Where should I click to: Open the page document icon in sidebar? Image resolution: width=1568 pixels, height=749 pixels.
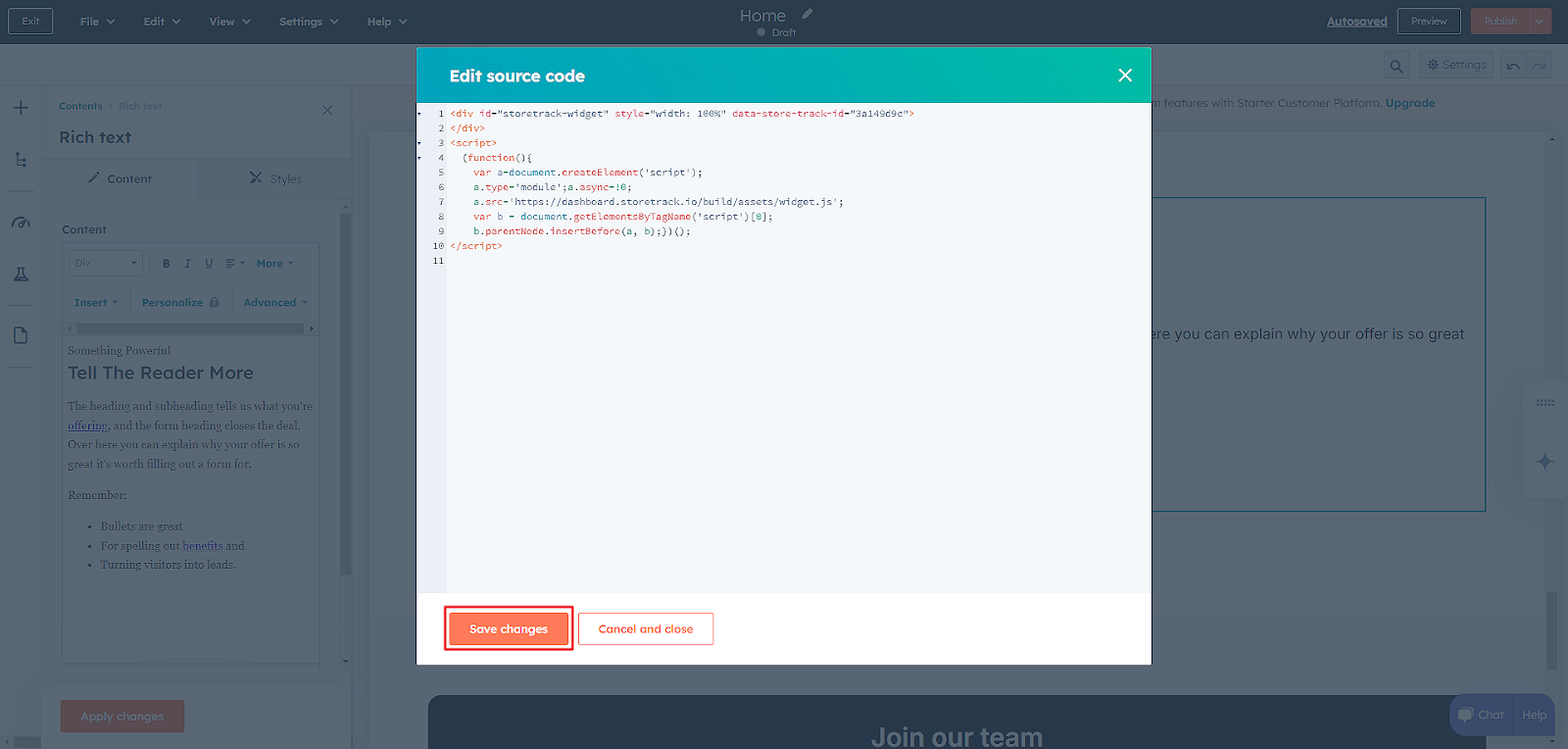(21, 335)
